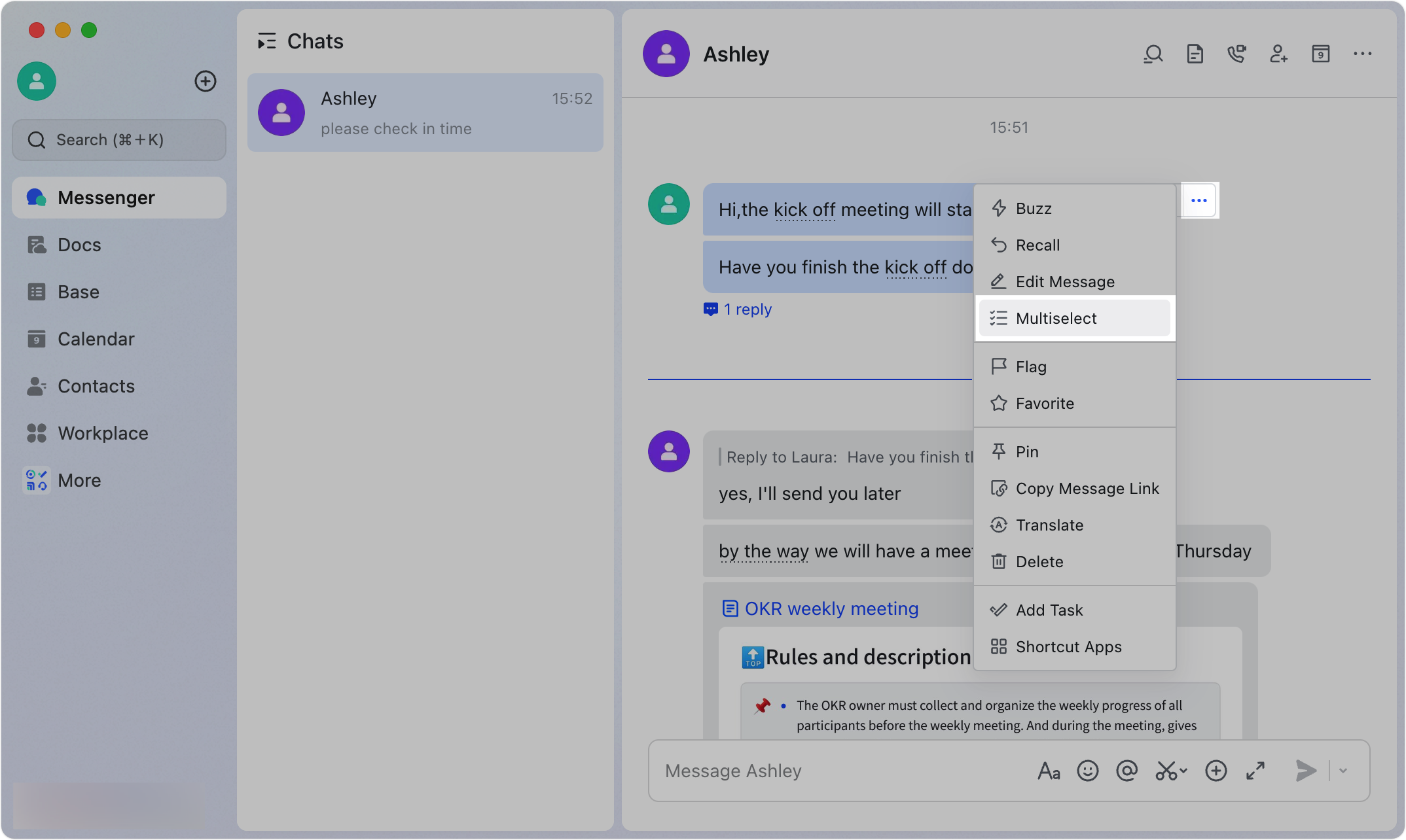
Task: Mention someone using the @ icon
Action: tap(1127, 771)
